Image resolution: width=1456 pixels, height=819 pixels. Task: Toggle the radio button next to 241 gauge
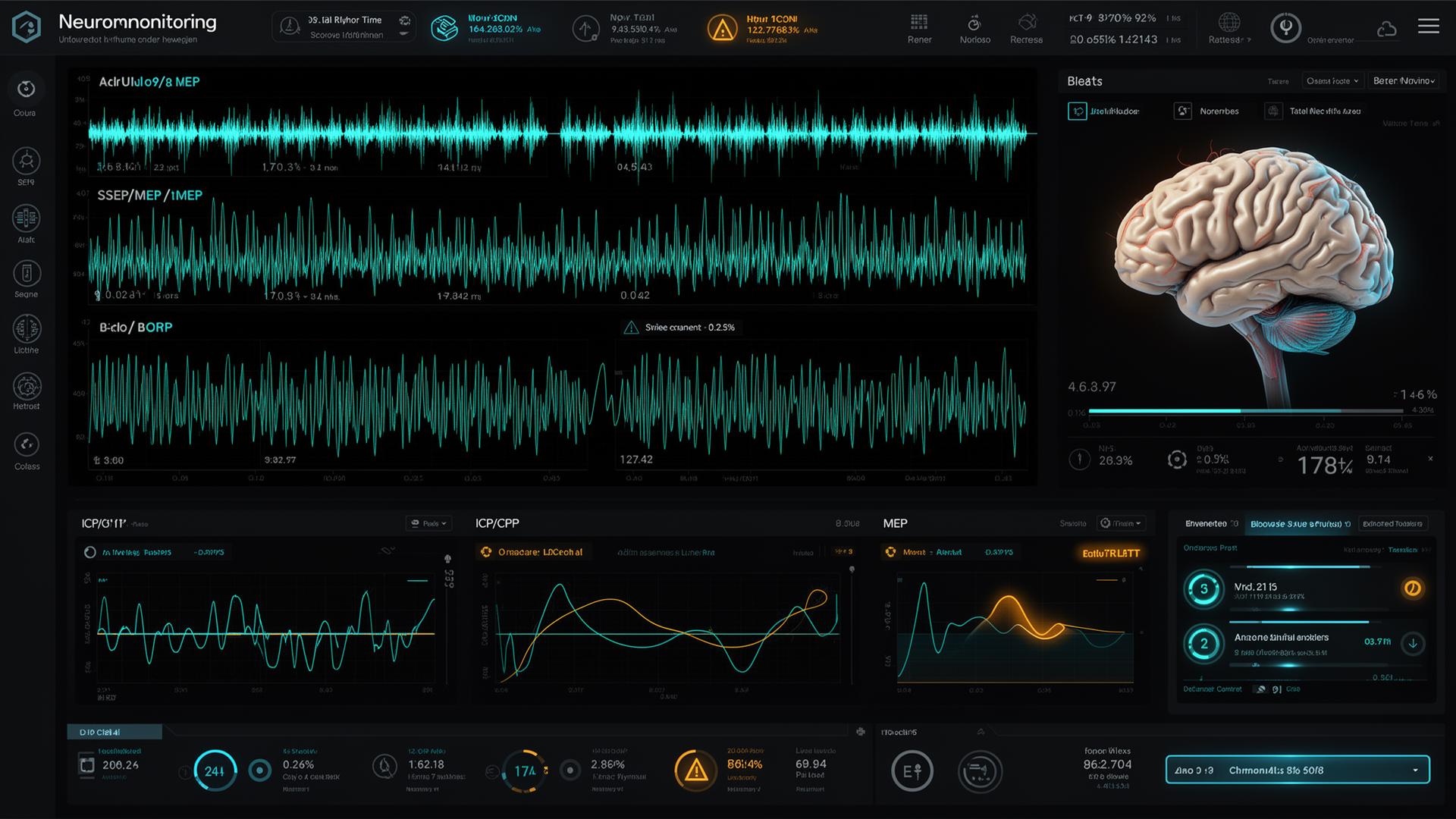[260, 770]
